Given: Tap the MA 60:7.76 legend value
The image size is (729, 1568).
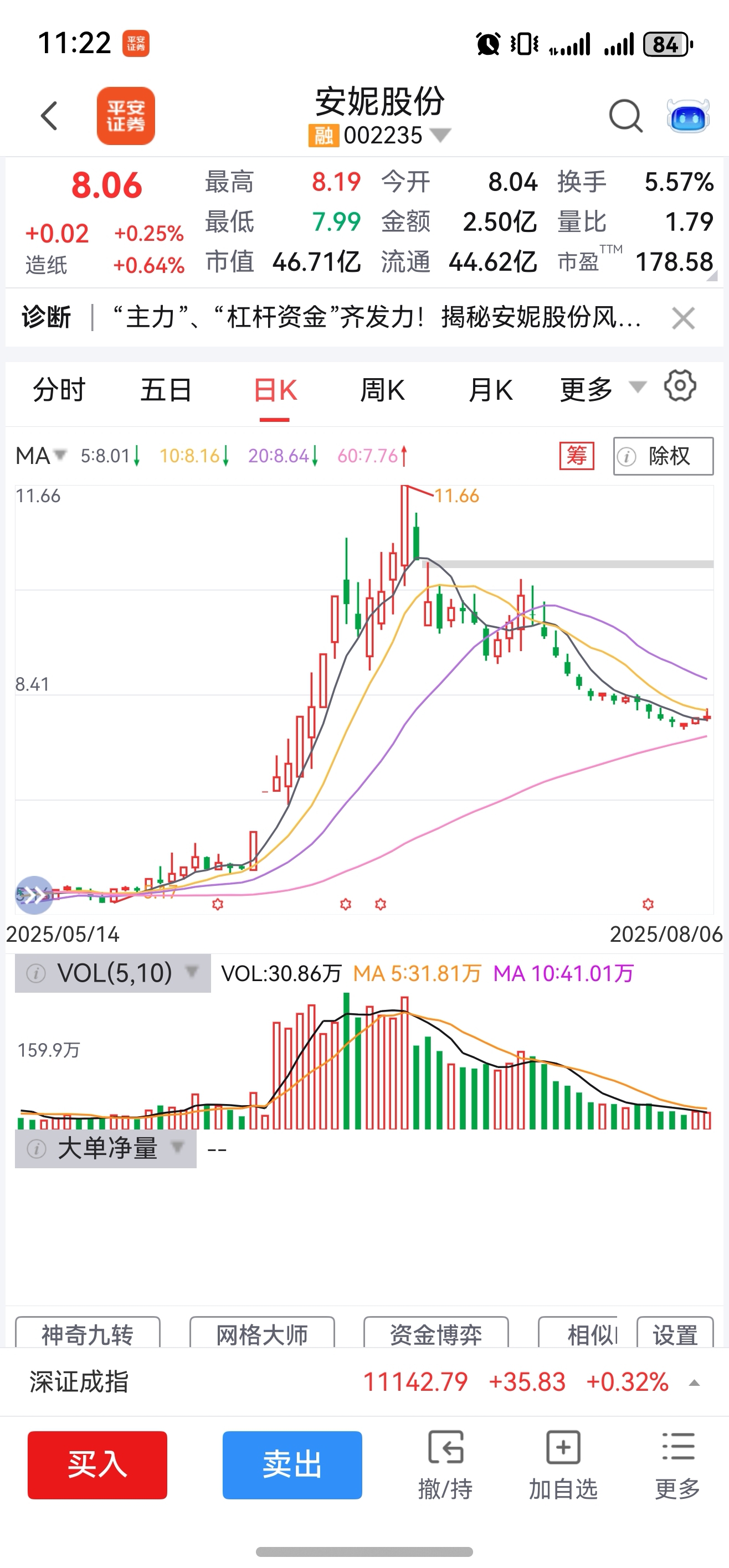Looking at the screenshot, I should coord(372,456).
